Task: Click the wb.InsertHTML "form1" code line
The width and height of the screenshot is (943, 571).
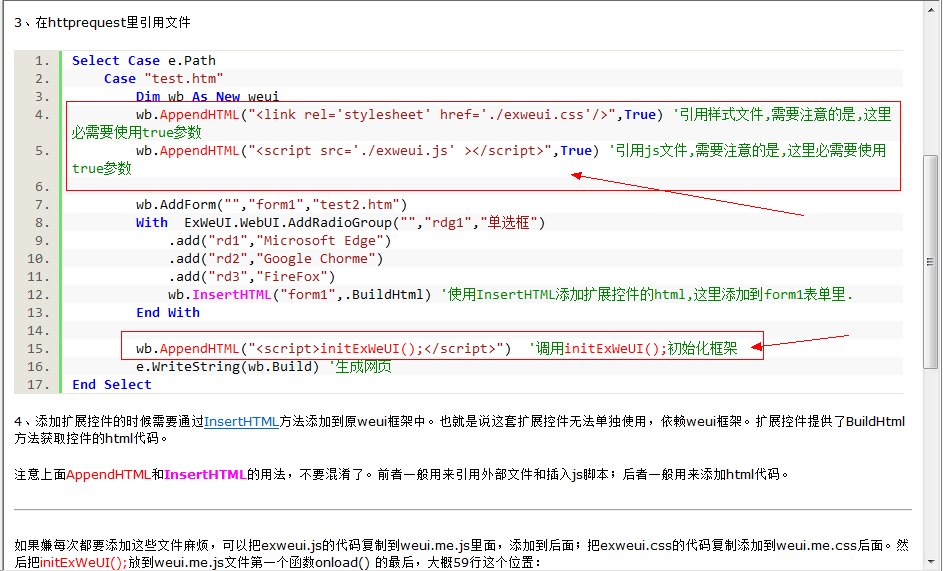Action: click(511, 295)
